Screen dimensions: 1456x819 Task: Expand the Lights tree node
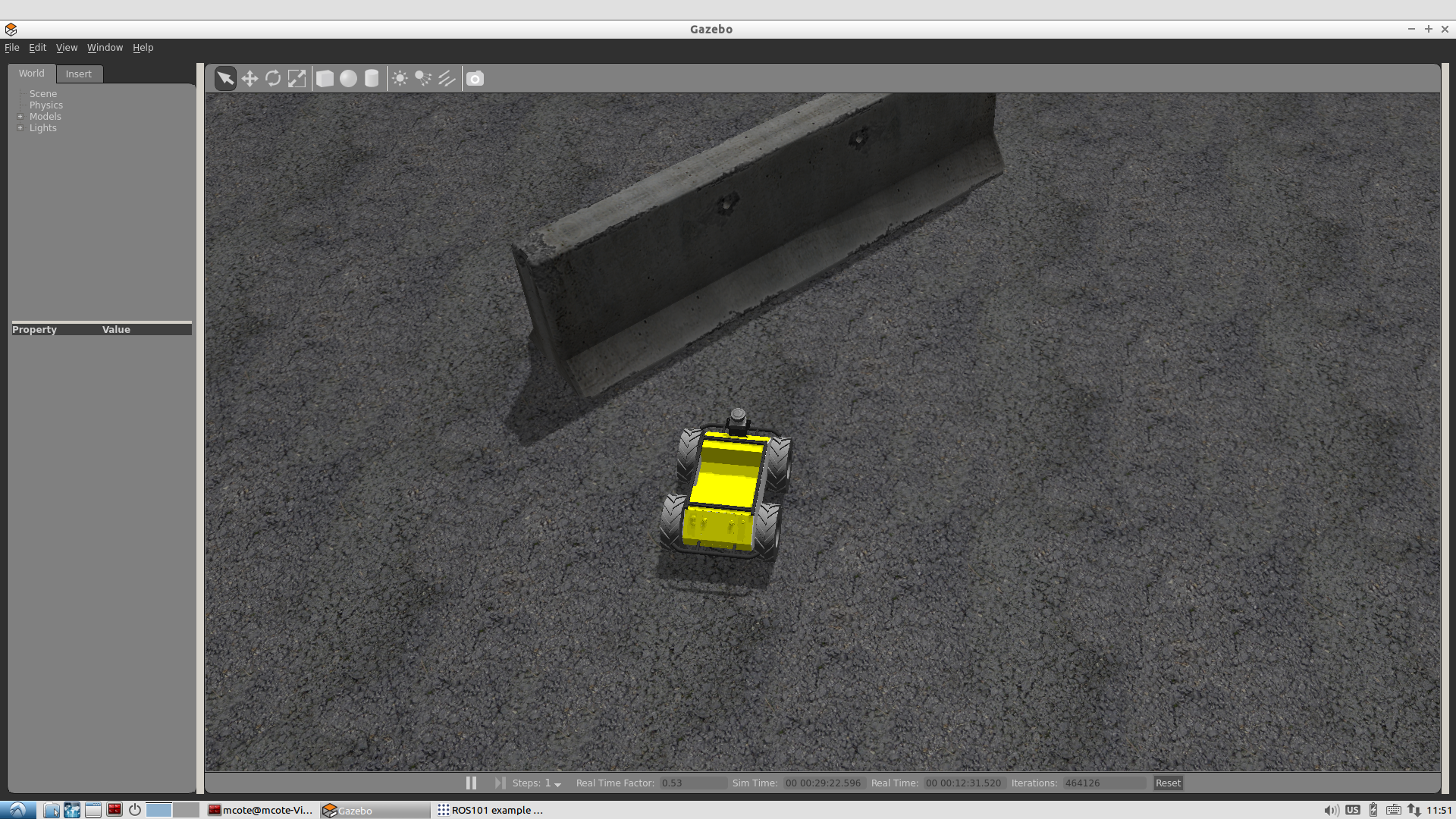[20, 128]
